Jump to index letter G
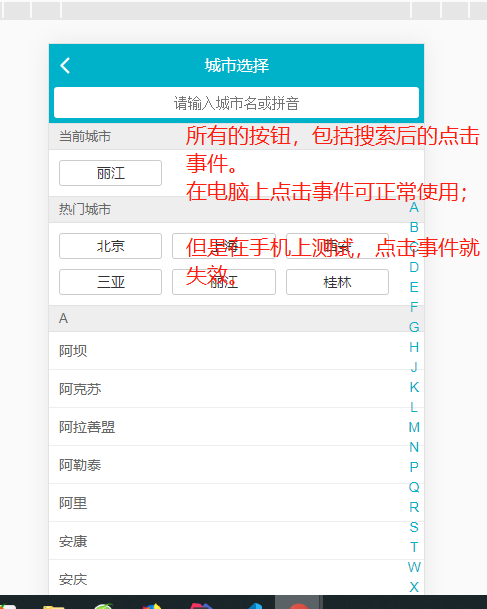 414,327
